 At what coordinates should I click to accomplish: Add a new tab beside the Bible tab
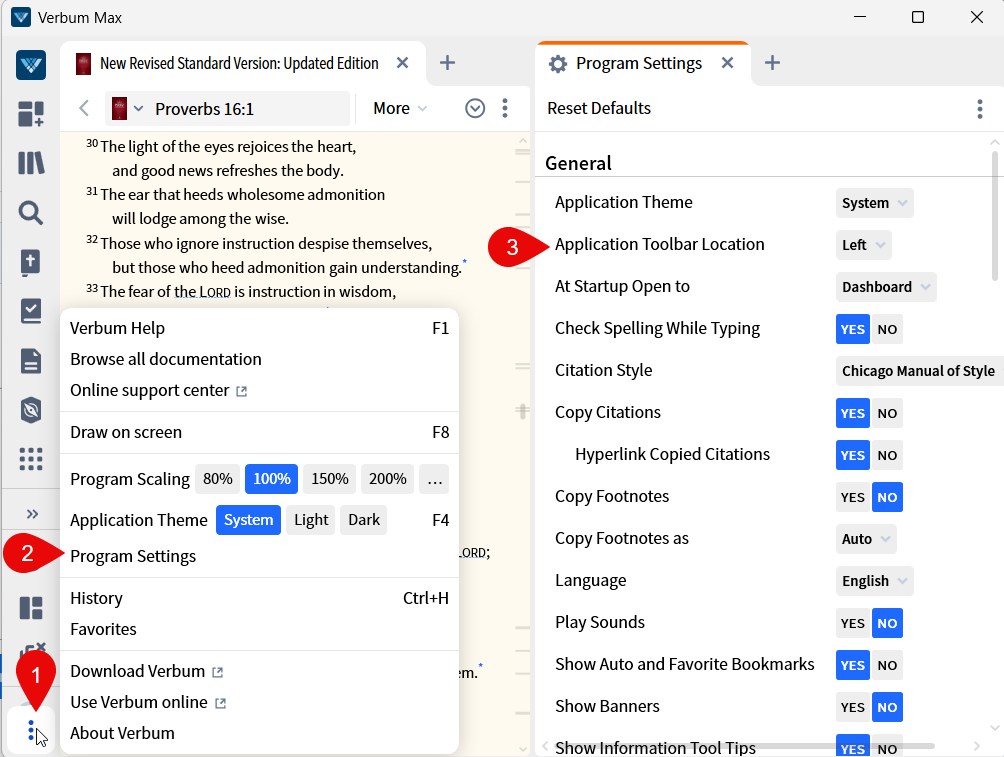[x=448, y=63]
